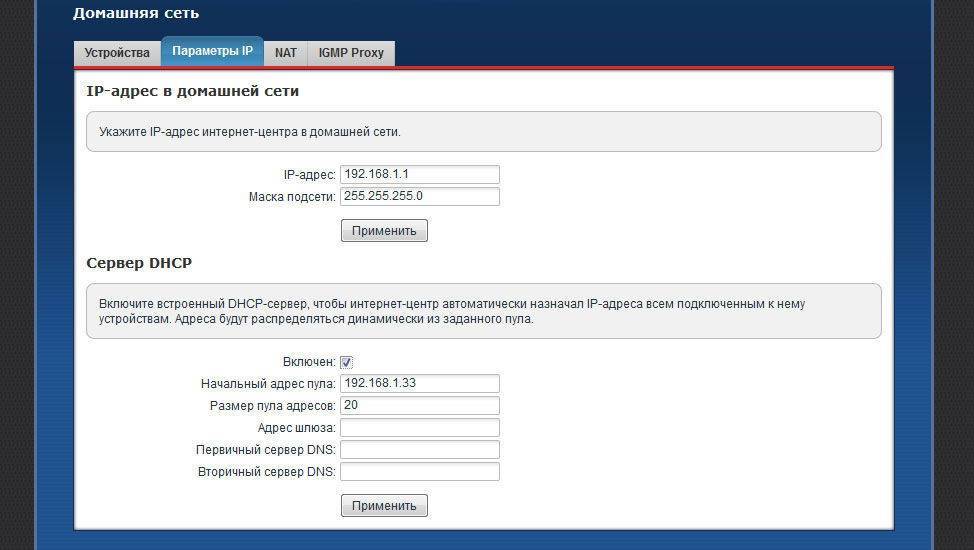This screenshot has height=550, width=974.
Task: Click the empty Адрес шлюза field
Action: pyautogui.click(x=419, y=427)
